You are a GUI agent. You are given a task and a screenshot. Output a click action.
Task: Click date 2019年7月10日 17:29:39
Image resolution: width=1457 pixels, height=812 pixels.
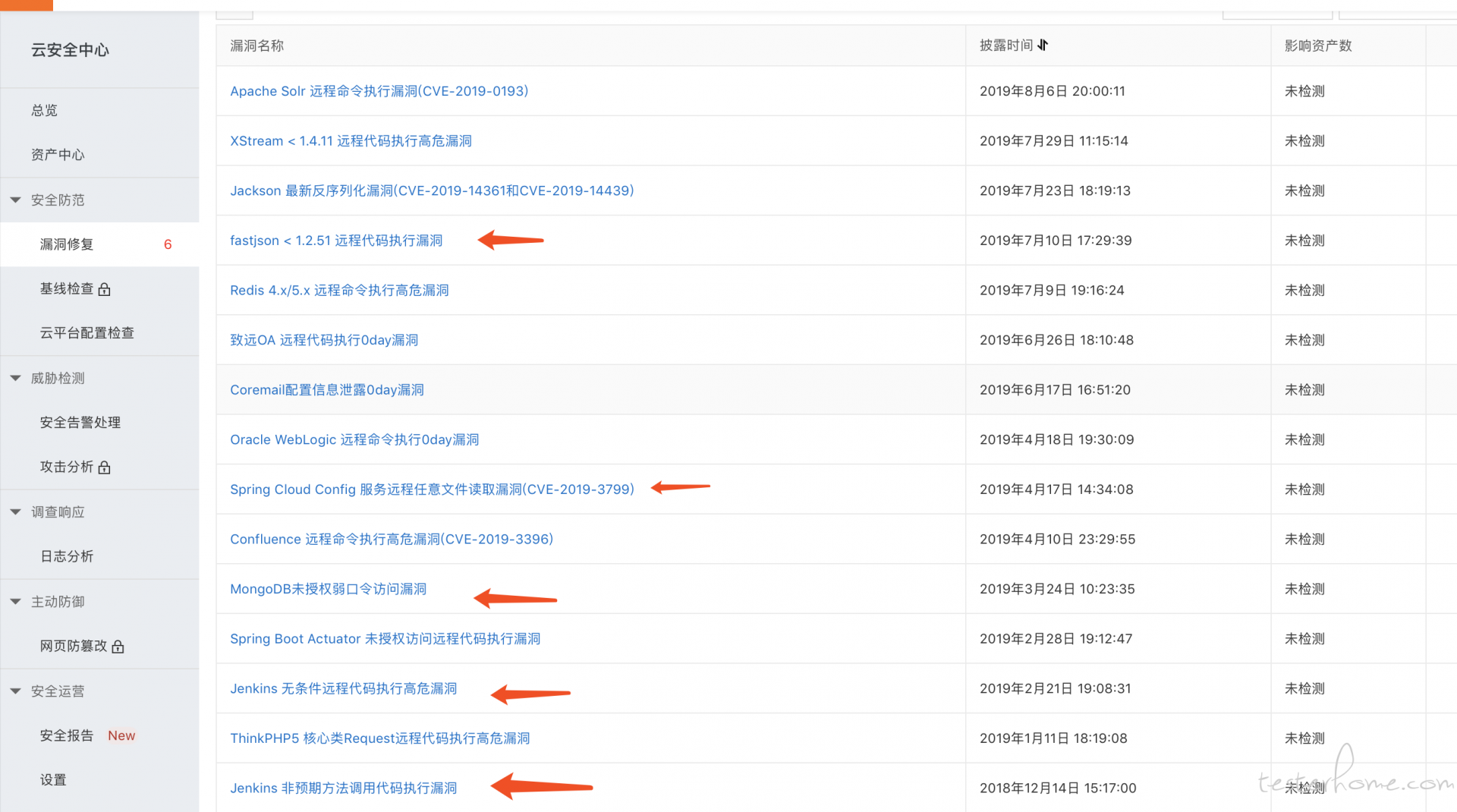(x=1056, y=241)
